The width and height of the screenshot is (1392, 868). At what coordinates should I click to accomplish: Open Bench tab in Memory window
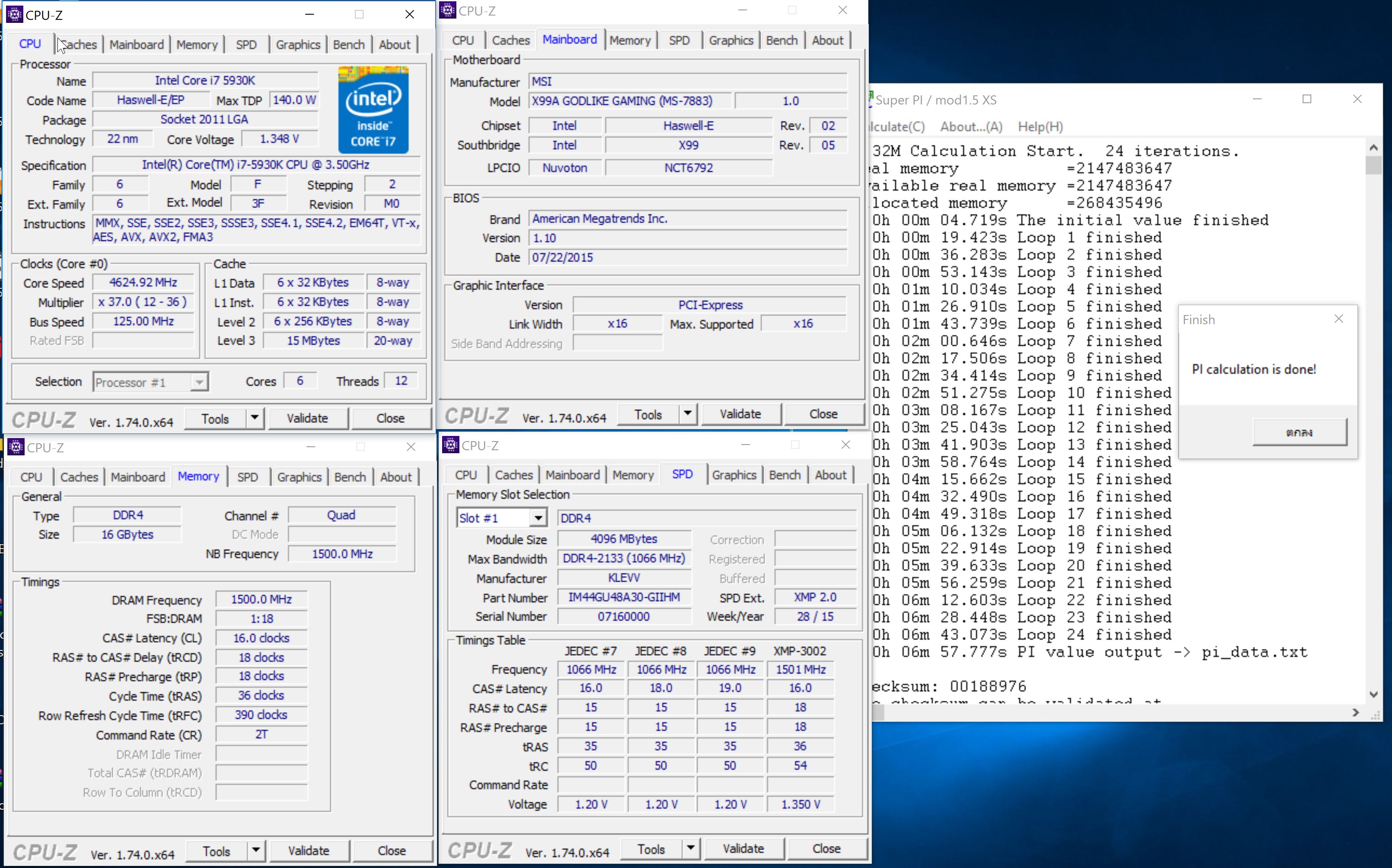point(350,477)
